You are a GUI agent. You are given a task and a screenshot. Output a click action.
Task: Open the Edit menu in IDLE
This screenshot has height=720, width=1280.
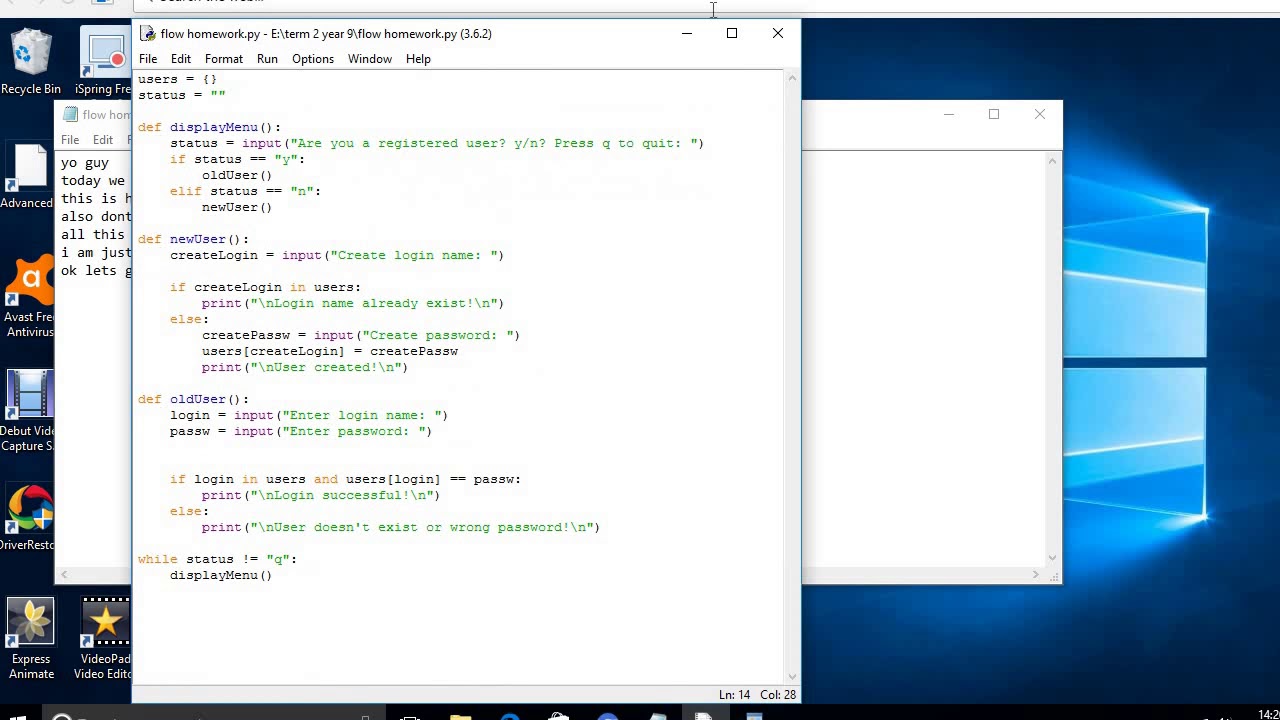click(181, 59)
